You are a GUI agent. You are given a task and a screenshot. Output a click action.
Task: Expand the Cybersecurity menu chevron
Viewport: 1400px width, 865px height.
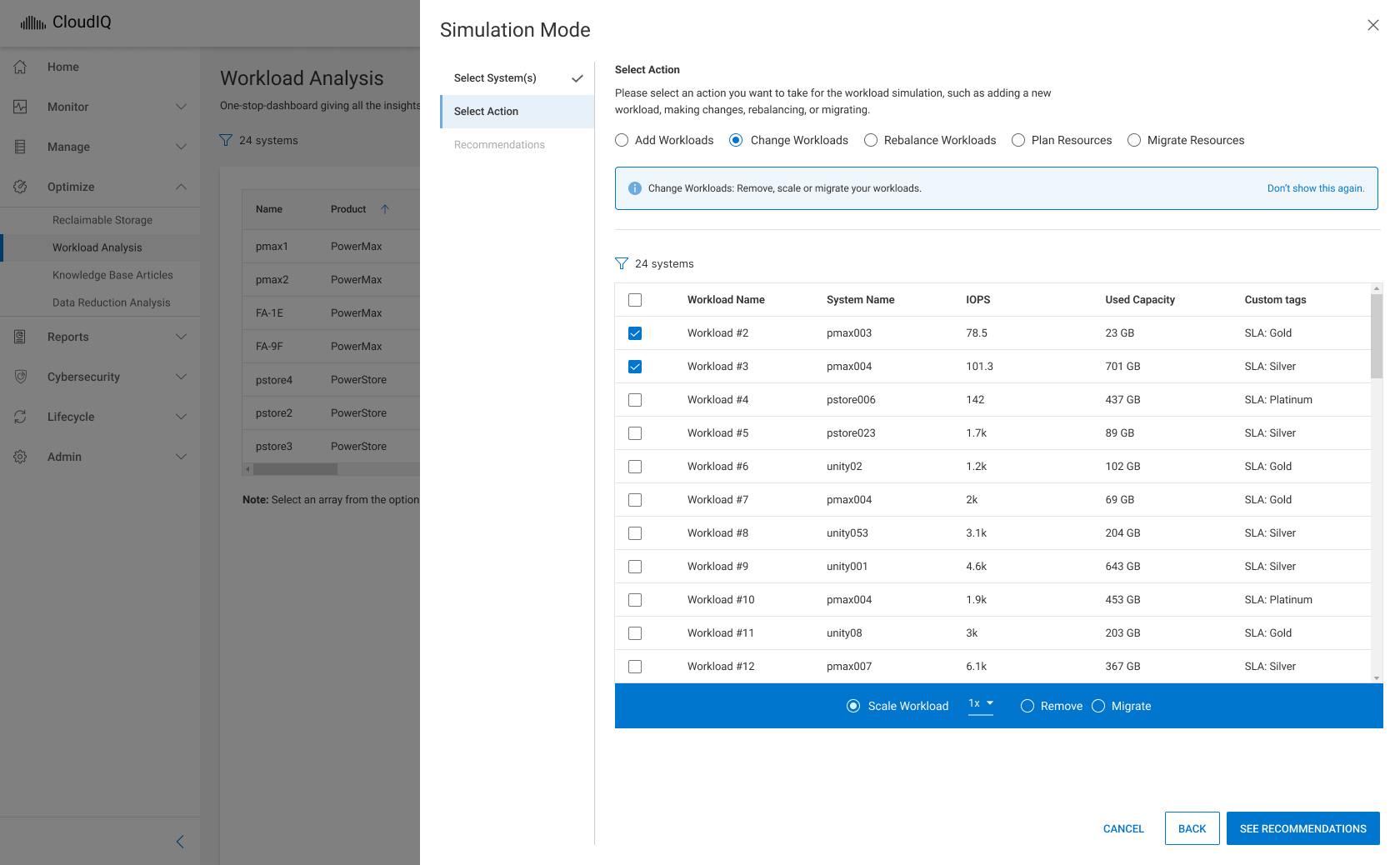tap(181, 377)
